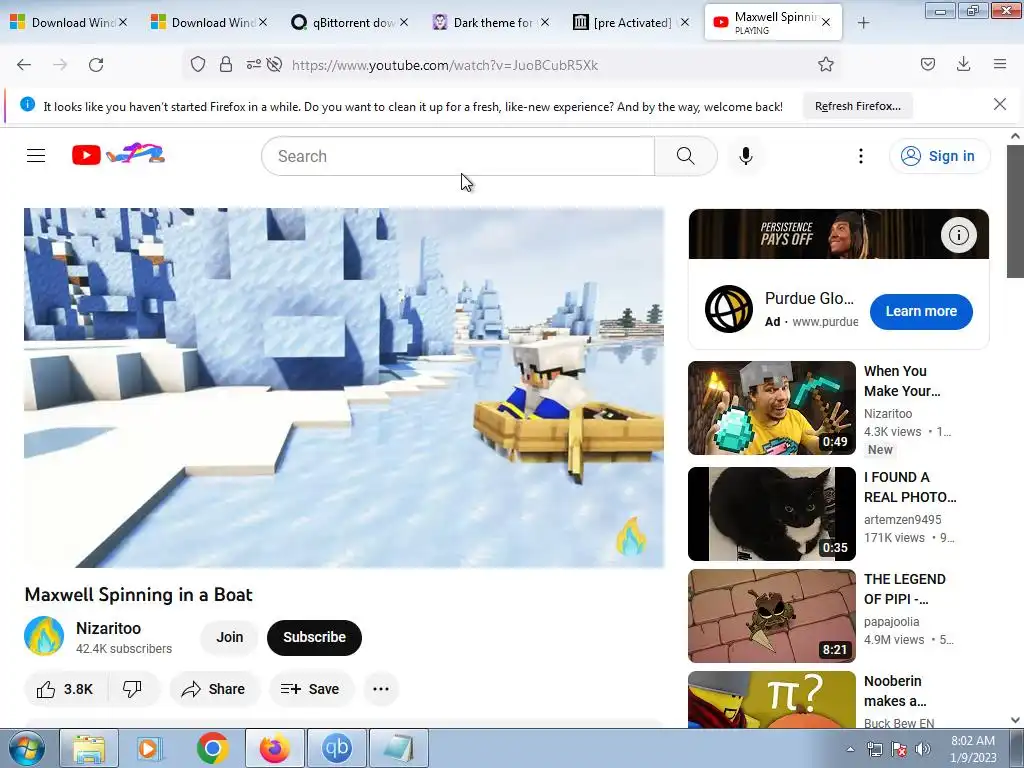This screenshot has height=768, width=1024.
Task: Open the YouTube guide hamburger menu
Action: coord(36,155)
